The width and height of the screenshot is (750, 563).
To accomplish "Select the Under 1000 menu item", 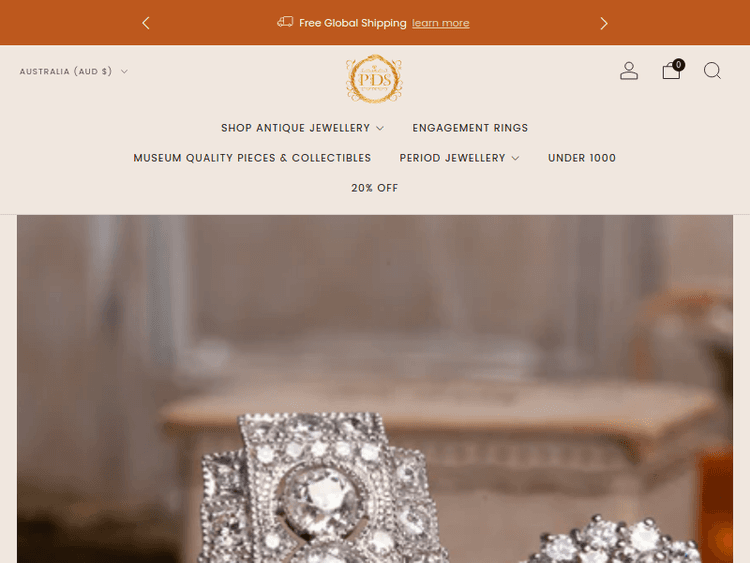I will pos(582,158).
